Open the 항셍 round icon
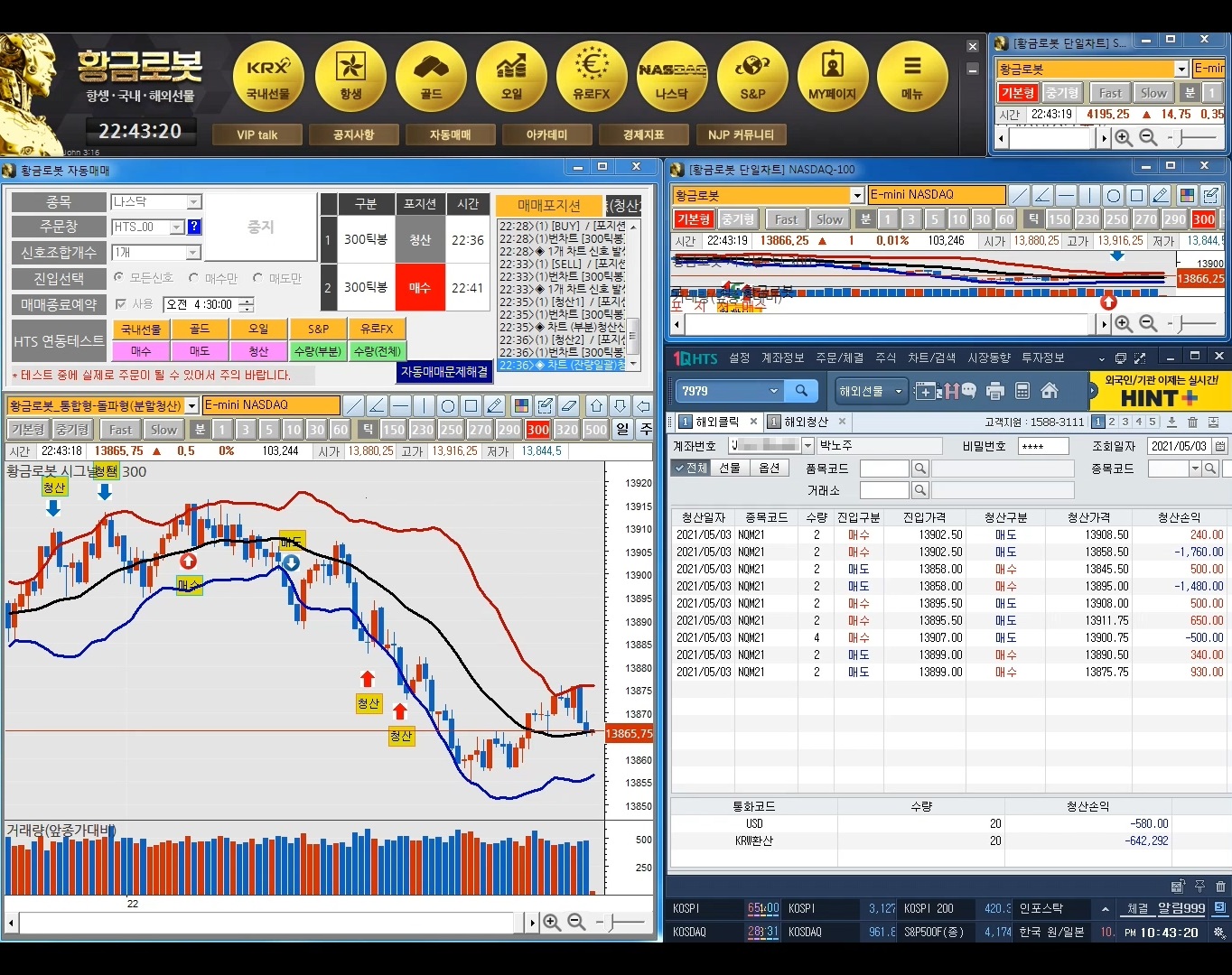Viewport: 1232px width, 975px height. tap(350, 77)
